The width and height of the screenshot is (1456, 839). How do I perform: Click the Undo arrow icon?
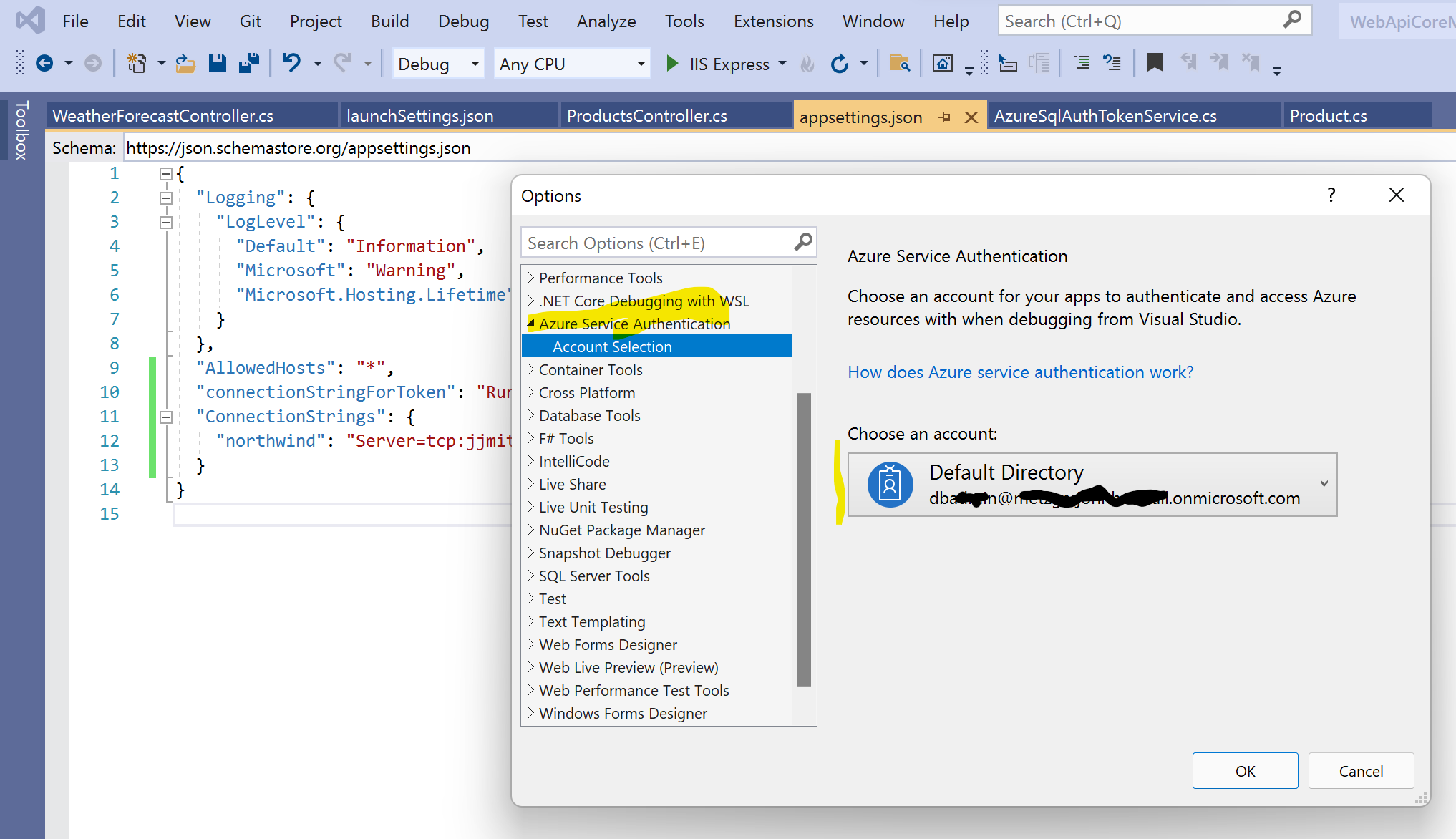click(x=291, y=64)
